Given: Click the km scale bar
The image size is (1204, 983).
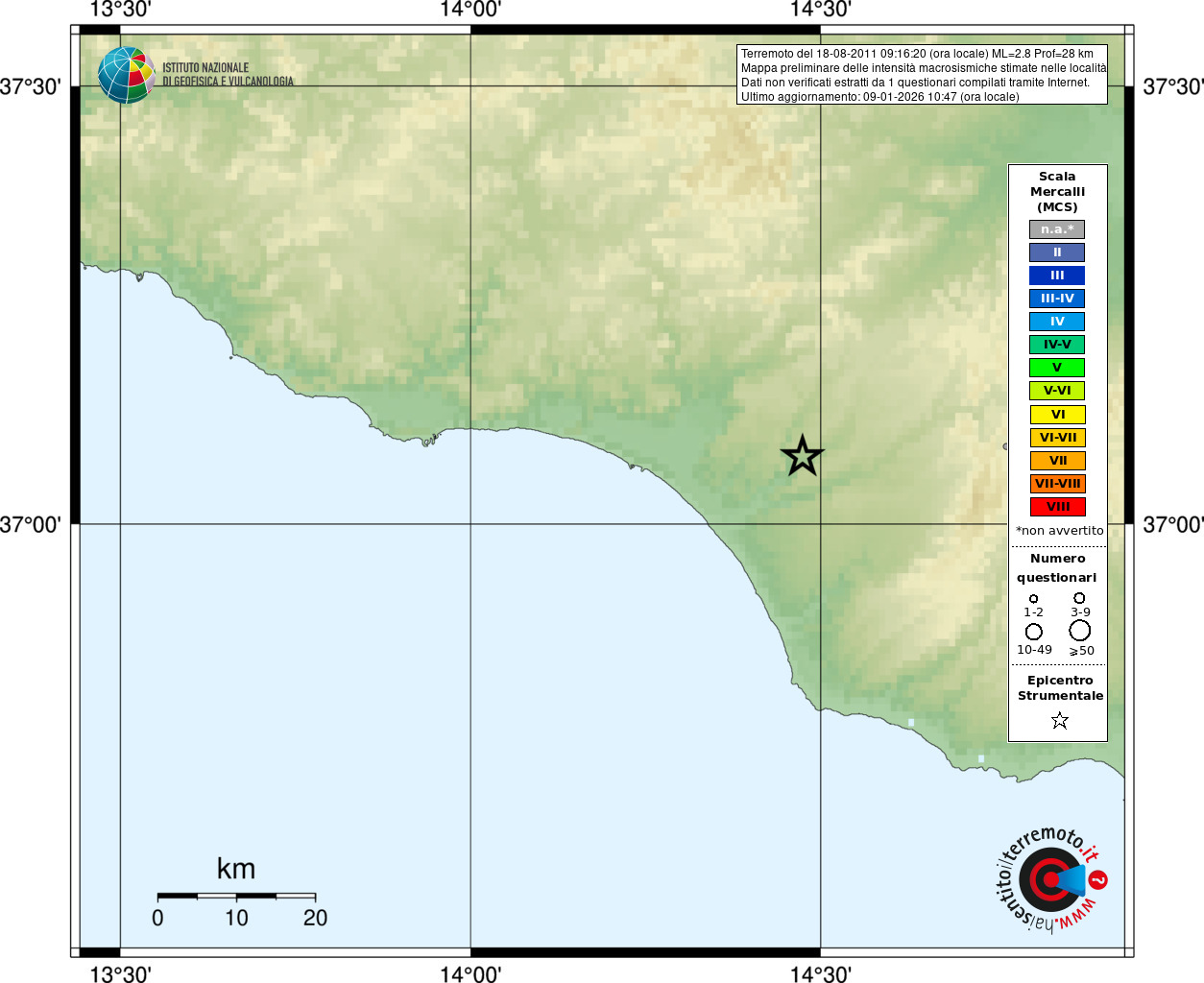Looking at the screenshot, I should point(236,896).
